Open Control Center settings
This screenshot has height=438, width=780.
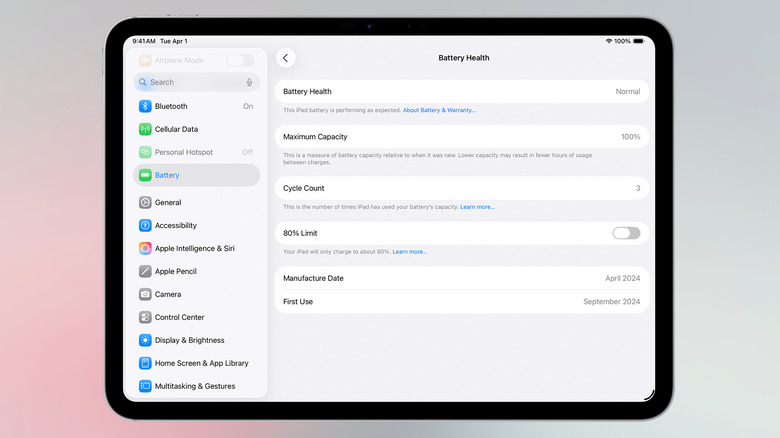[196, 317]
